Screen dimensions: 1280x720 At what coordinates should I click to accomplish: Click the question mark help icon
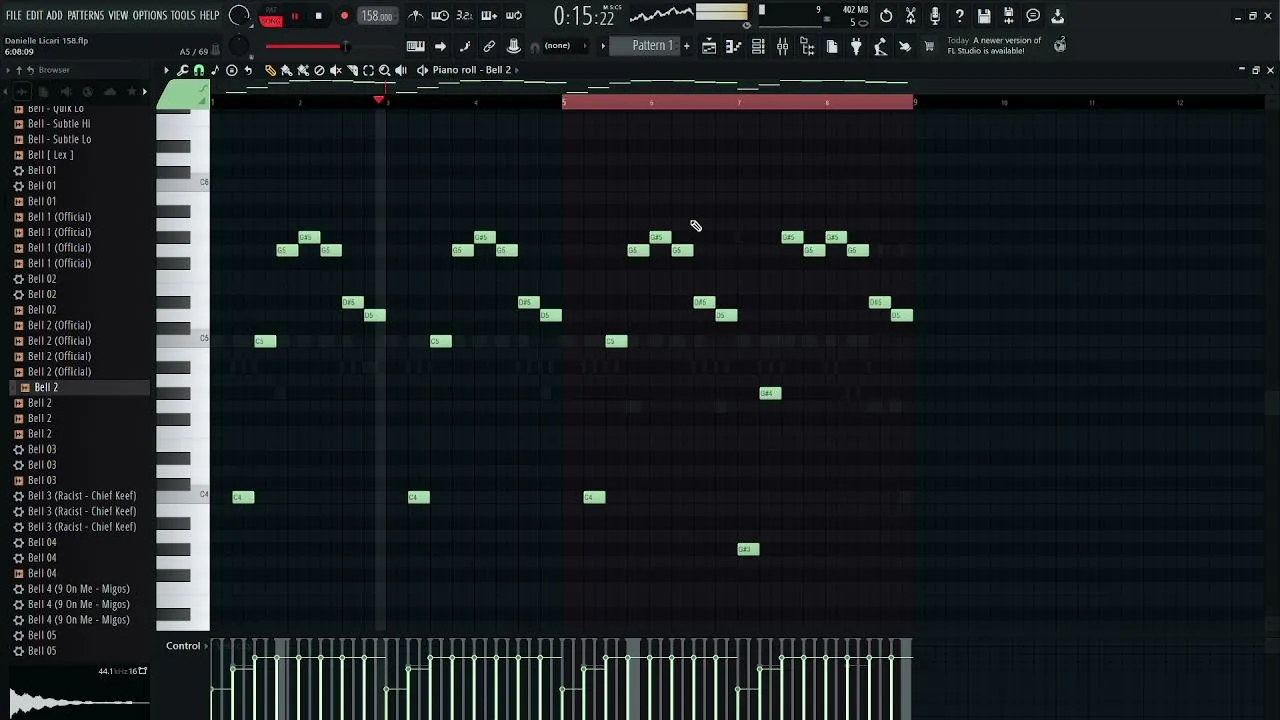960,16
